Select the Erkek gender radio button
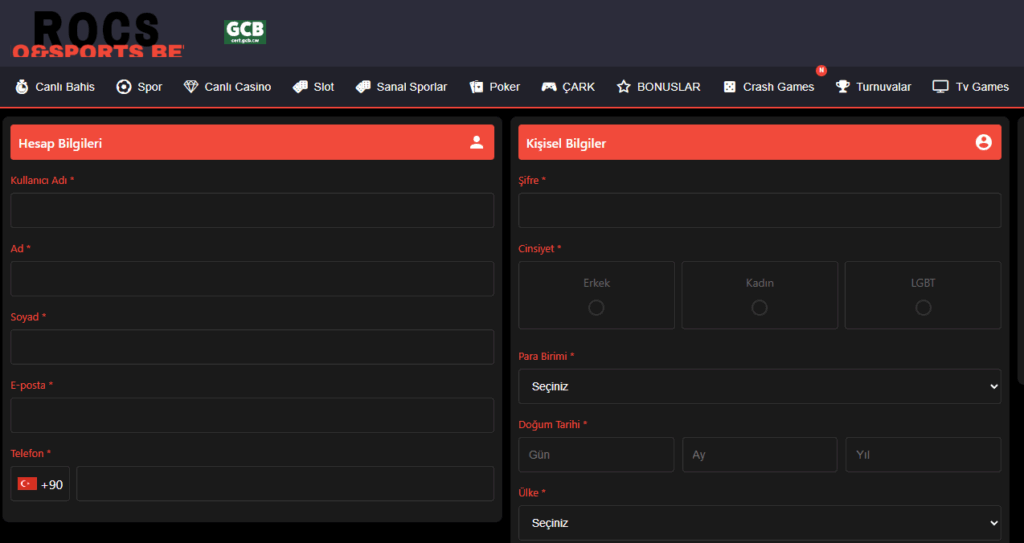Screen dimensions: 1024x543 596,307
